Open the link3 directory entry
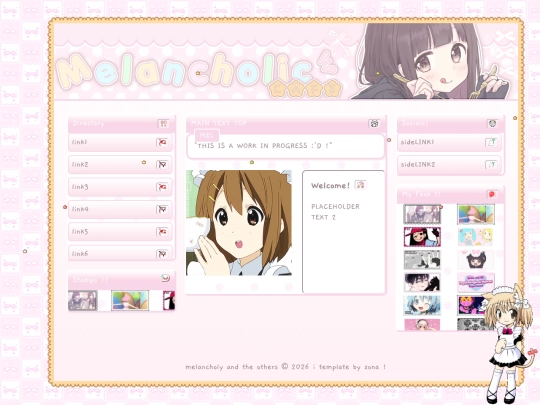 coord(120,187)
